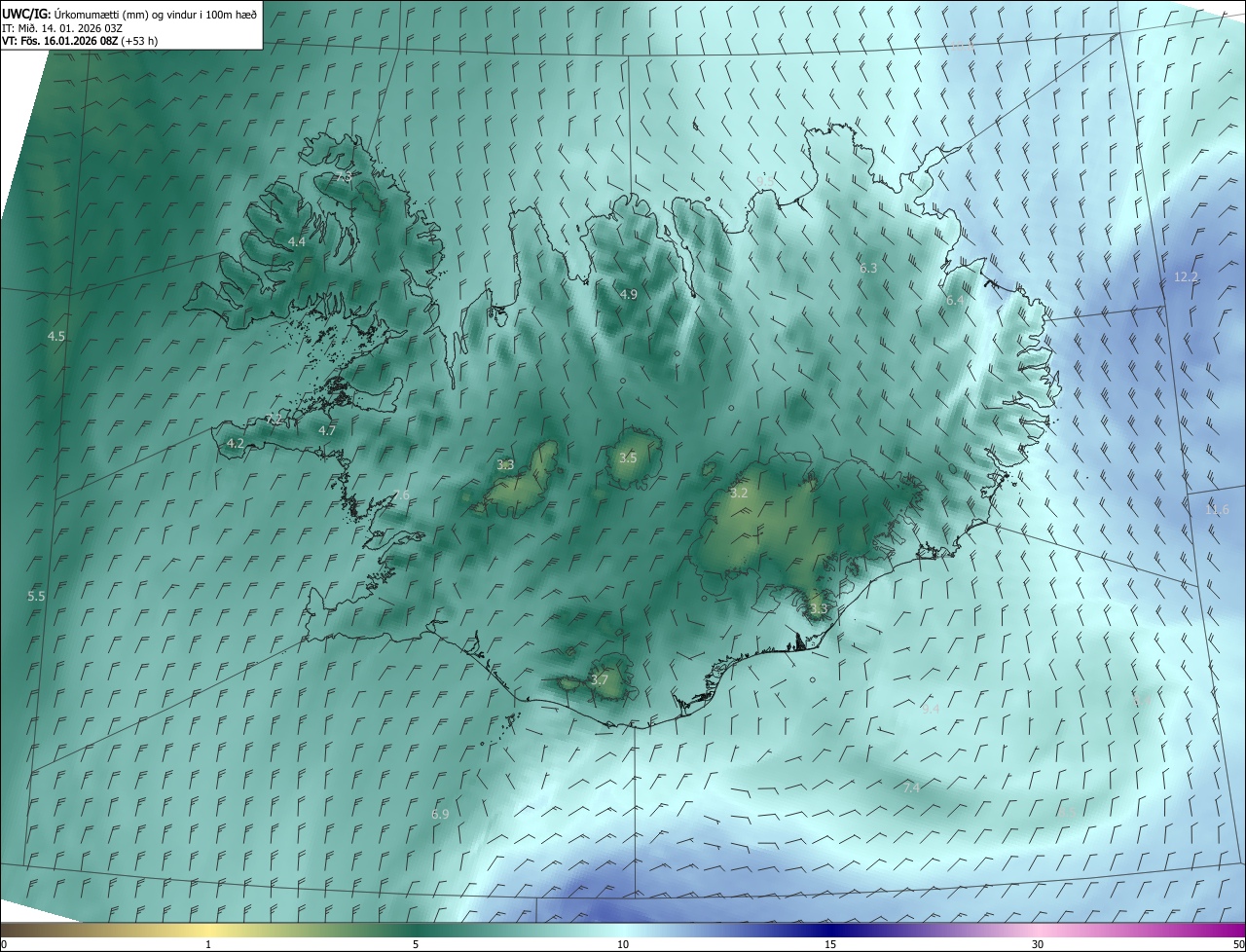Click the 'IT: Mið. 14. 01. 2026 03Z' line
Viewport: 1246px width, 952px height.
coord(62,27)
